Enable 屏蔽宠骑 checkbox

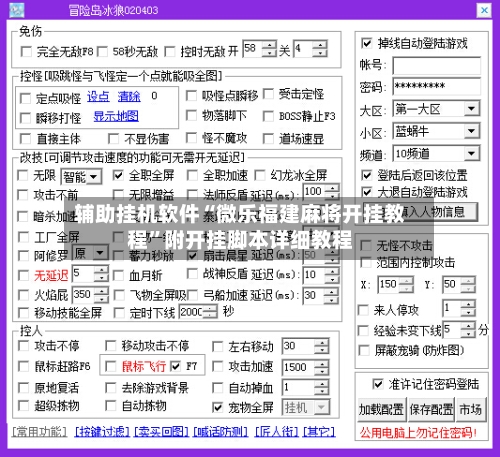(x=363, y=351)
